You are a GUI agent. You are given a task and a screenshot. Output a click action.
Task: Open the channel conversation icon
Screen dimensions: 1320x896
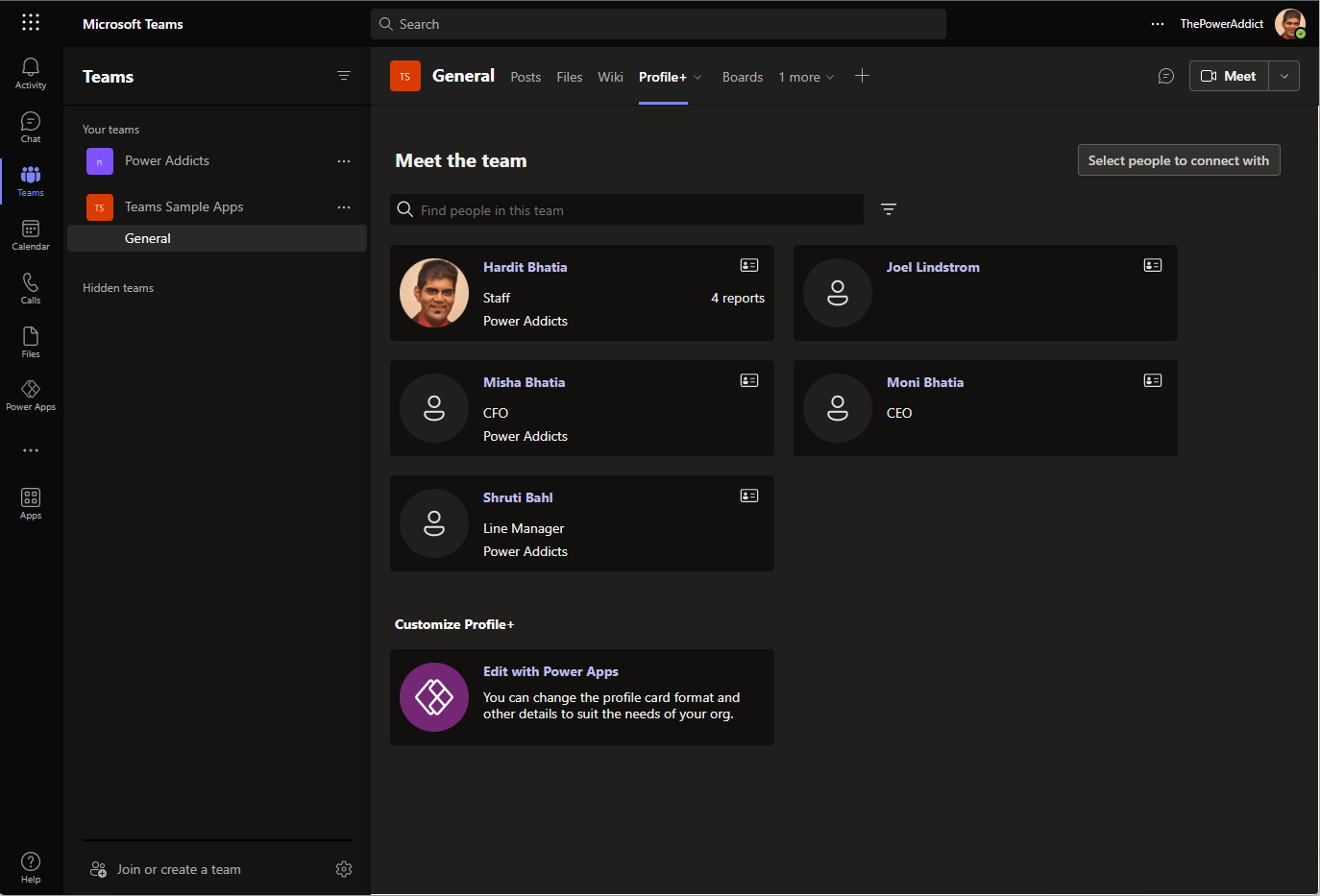point(1166,76)
